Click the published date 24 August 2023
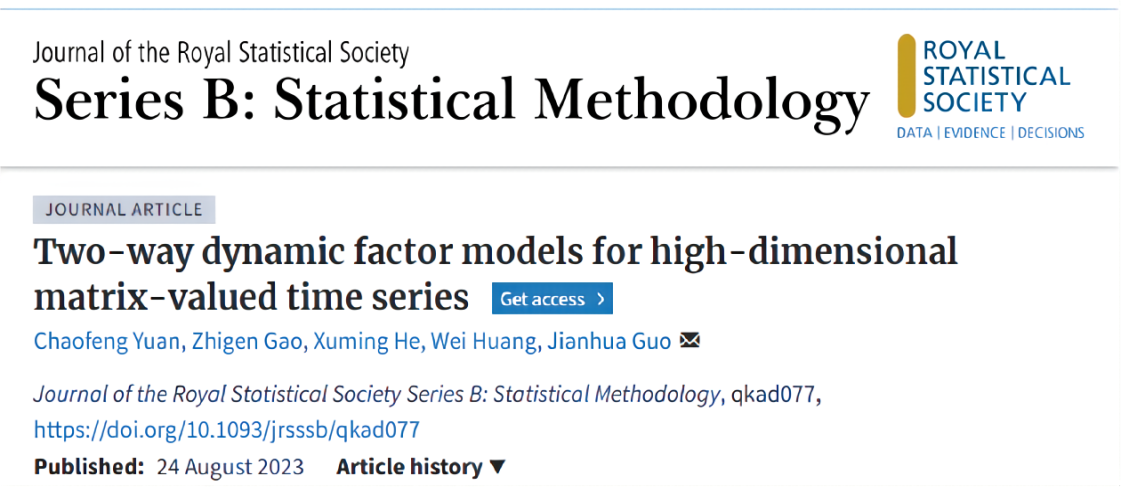This screenshot has height=487, width=1121. (x=230, y=468)
